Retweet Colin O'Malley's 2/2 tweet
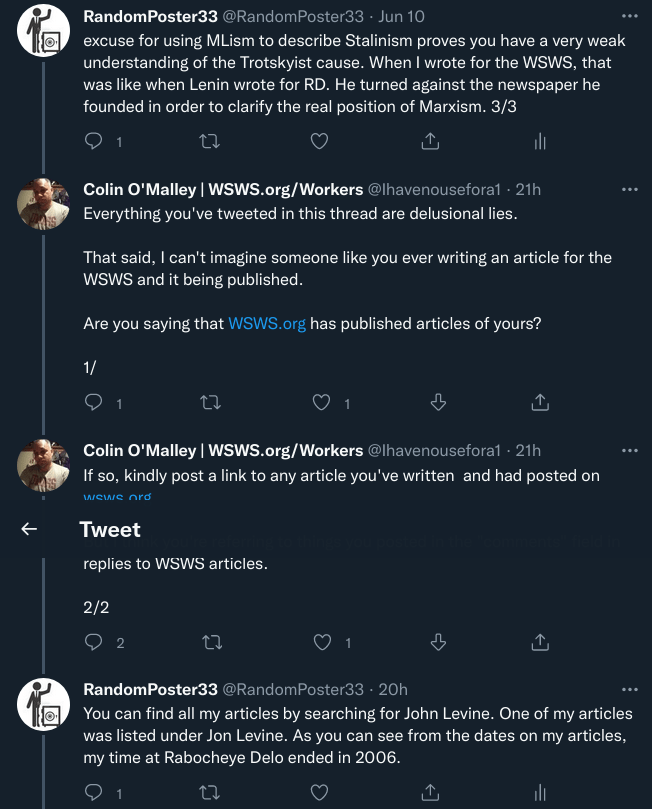This screenshot has width=652, height=809. (x=210, y=642)
